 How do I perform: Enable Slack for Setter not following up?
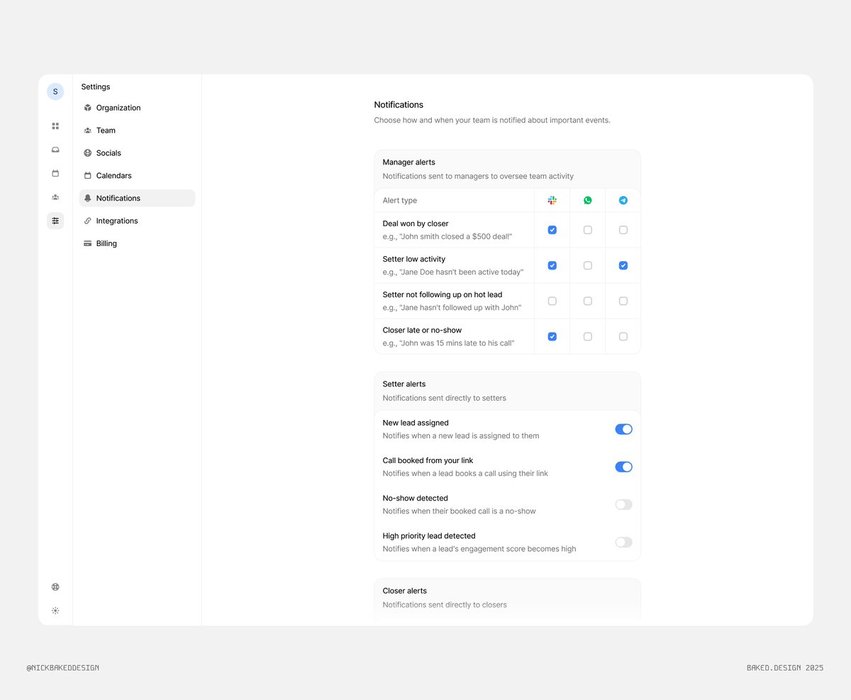(x=552, y=301)
